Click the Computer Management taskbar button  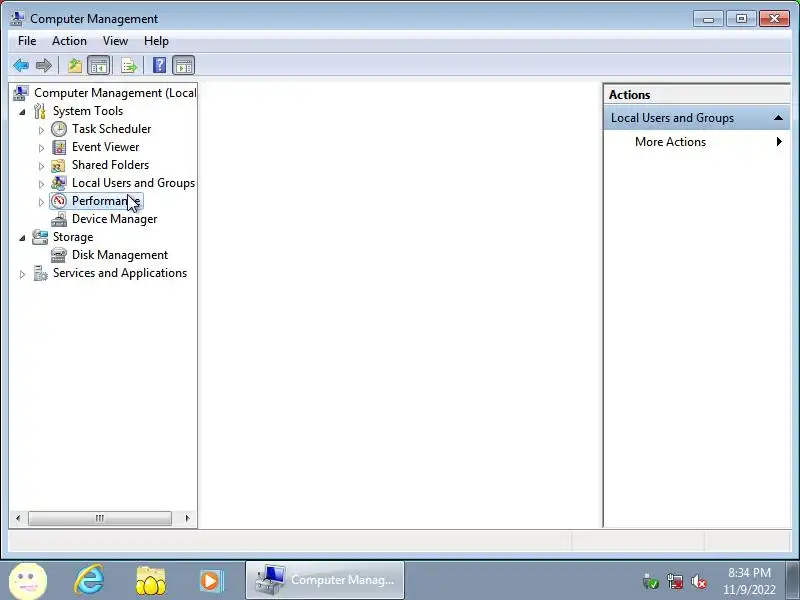[x=325, y=580]
